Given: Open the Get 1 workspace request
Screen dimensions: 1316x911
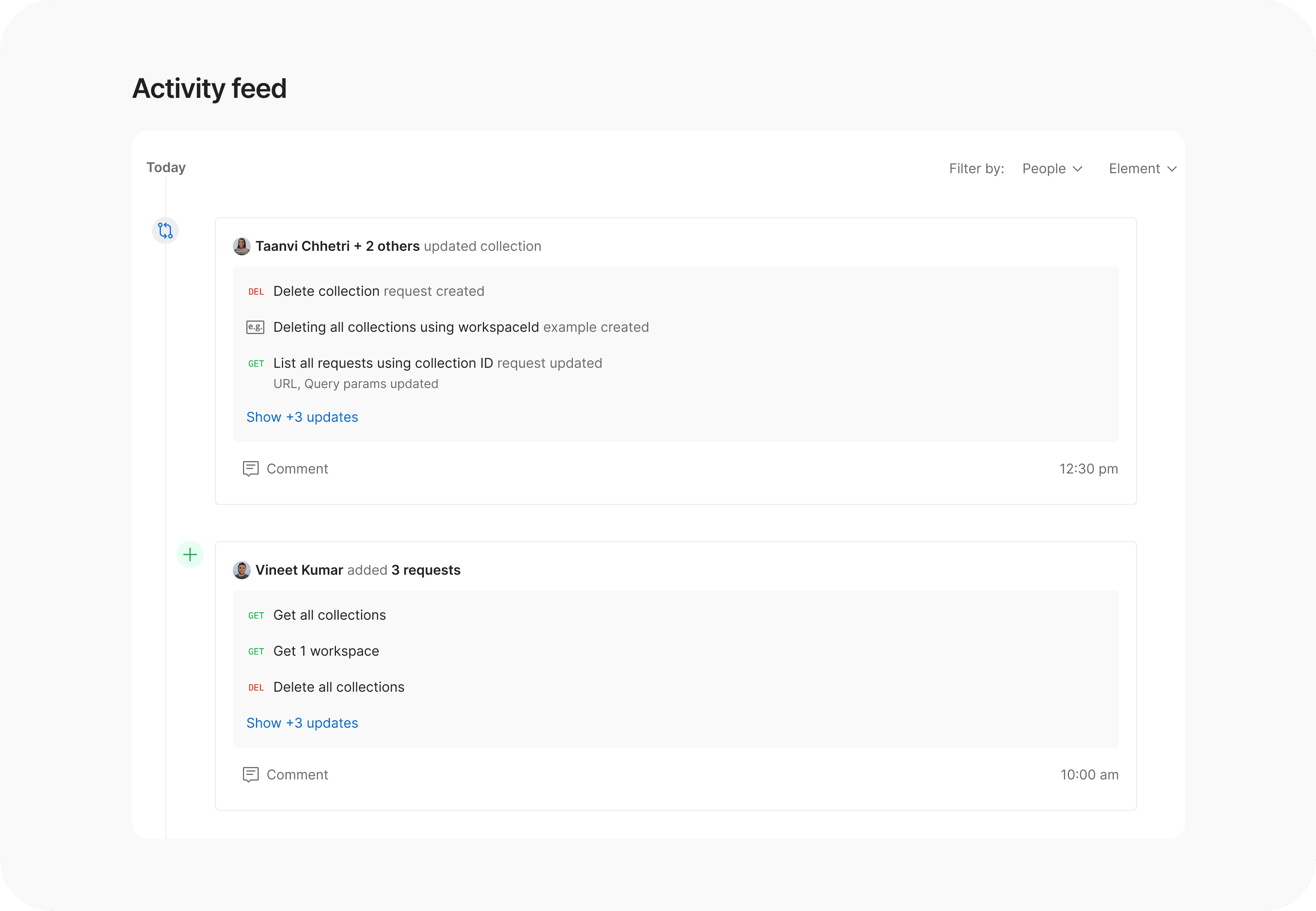Looking at the screenshot, I should 326,651.
